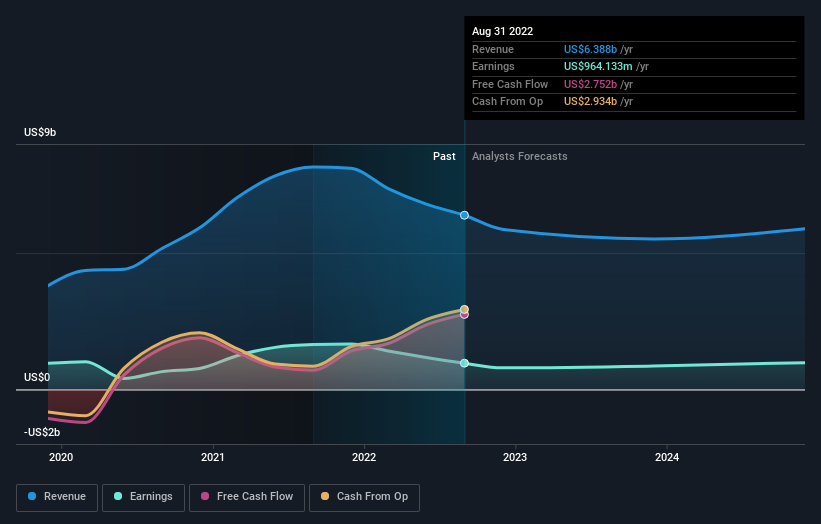
Task: Click the US$2.752b free cash flow value
Action: tap(590, 84)
